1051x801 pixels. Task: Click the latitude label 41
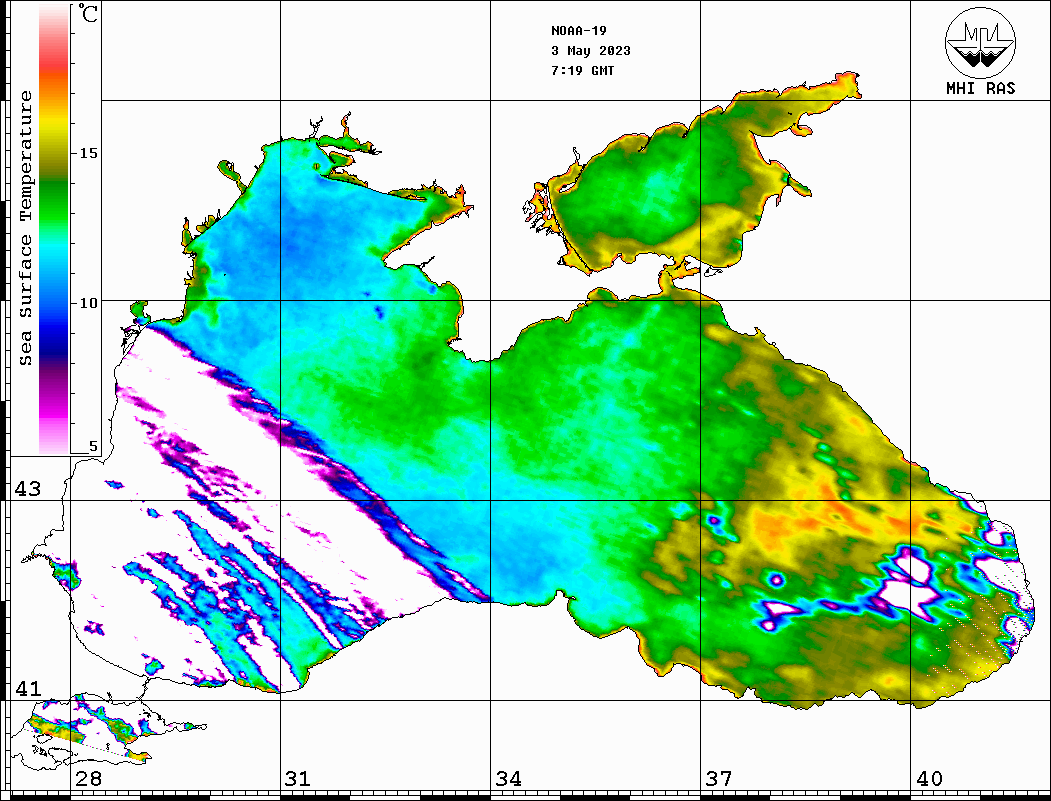pos(27,689)
